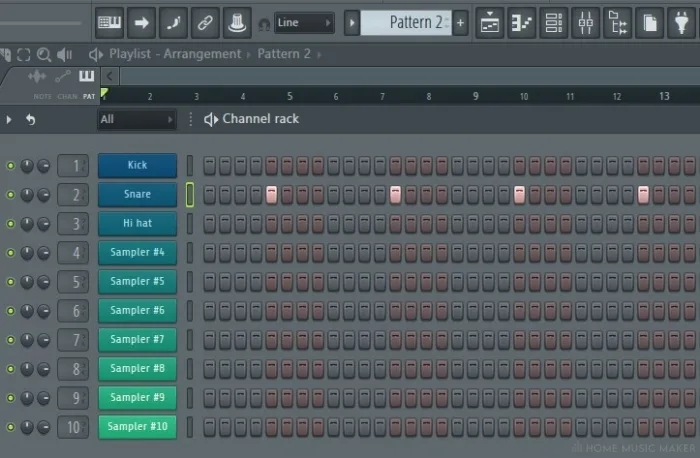Click the select tool dashed square icon
Viewport: 700px width, 458px height.
click(24, 55)
